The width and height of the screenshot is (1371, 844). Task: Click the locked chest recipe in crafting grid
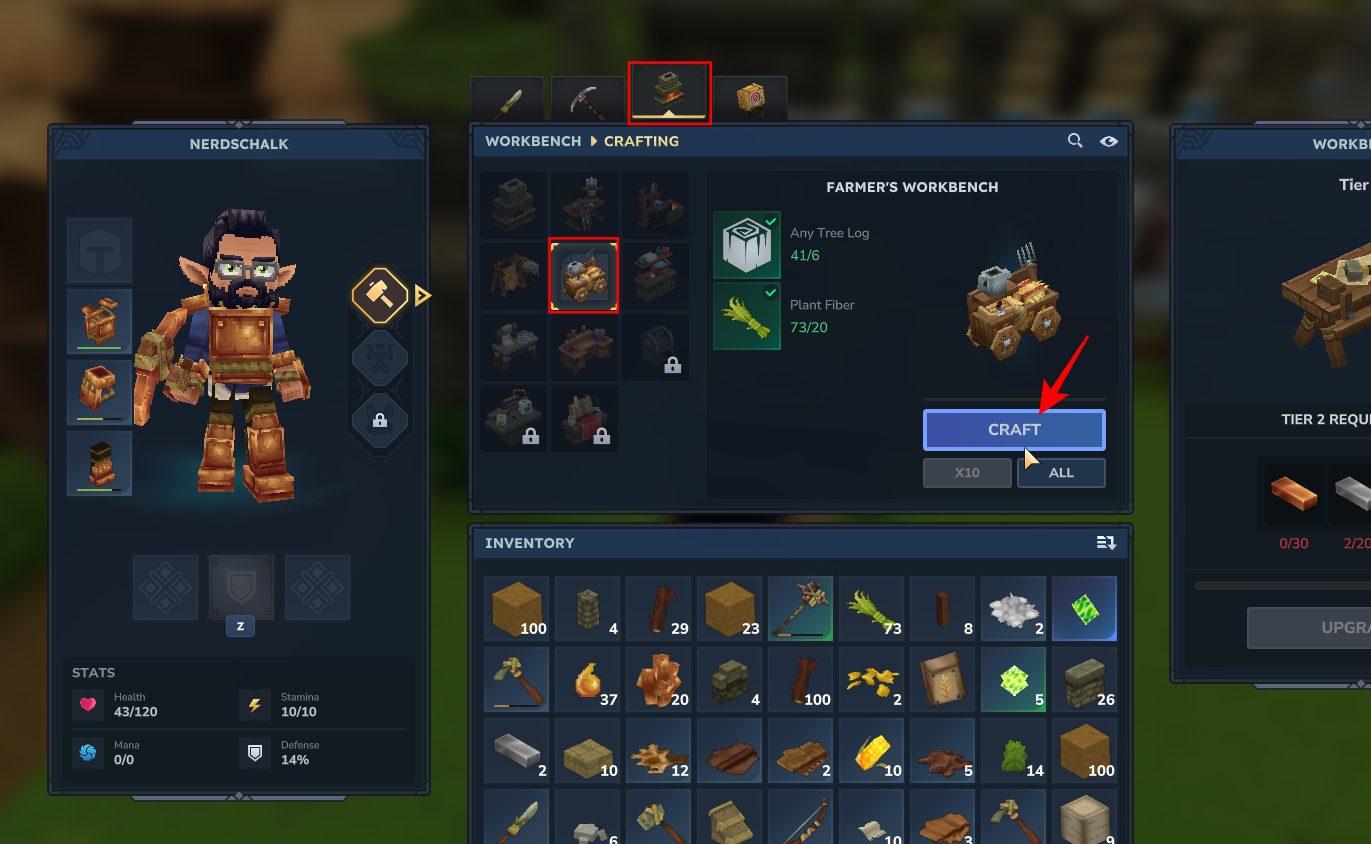(x=655, y=347)
